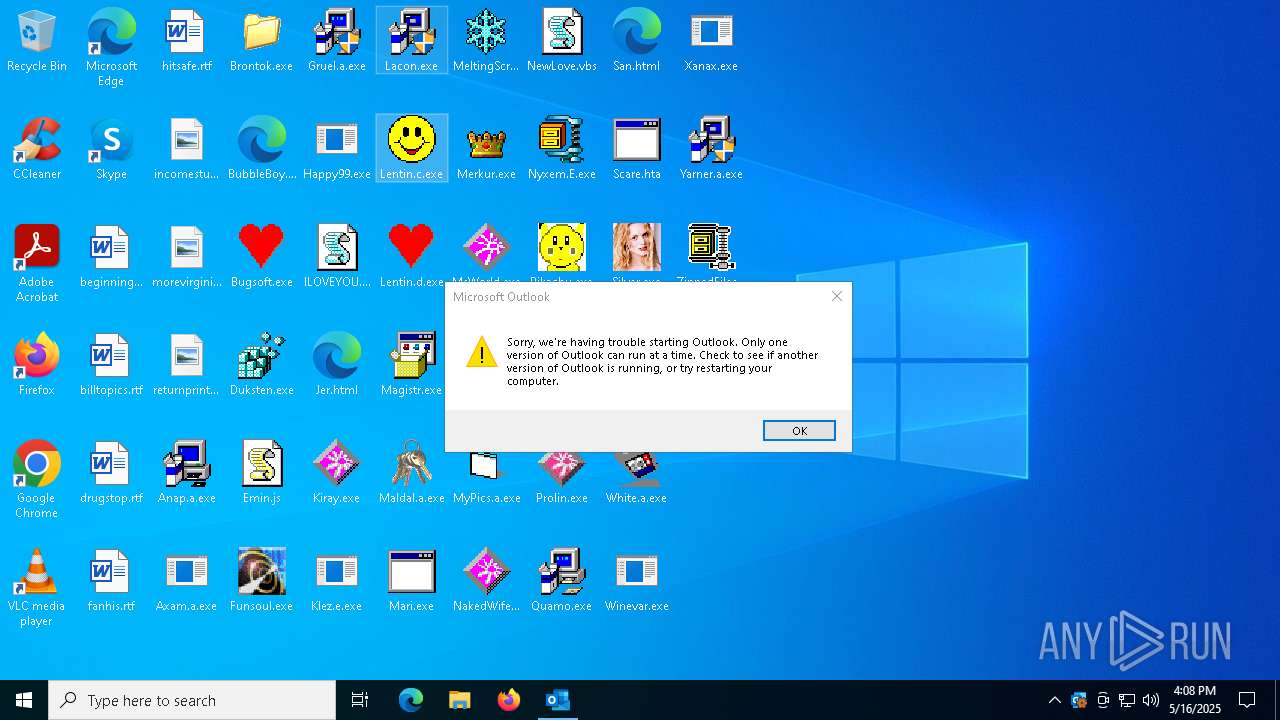Select the Brontok.exe folder icon
The width and height of the screenshot is (1280, 720).
point(261,42)
